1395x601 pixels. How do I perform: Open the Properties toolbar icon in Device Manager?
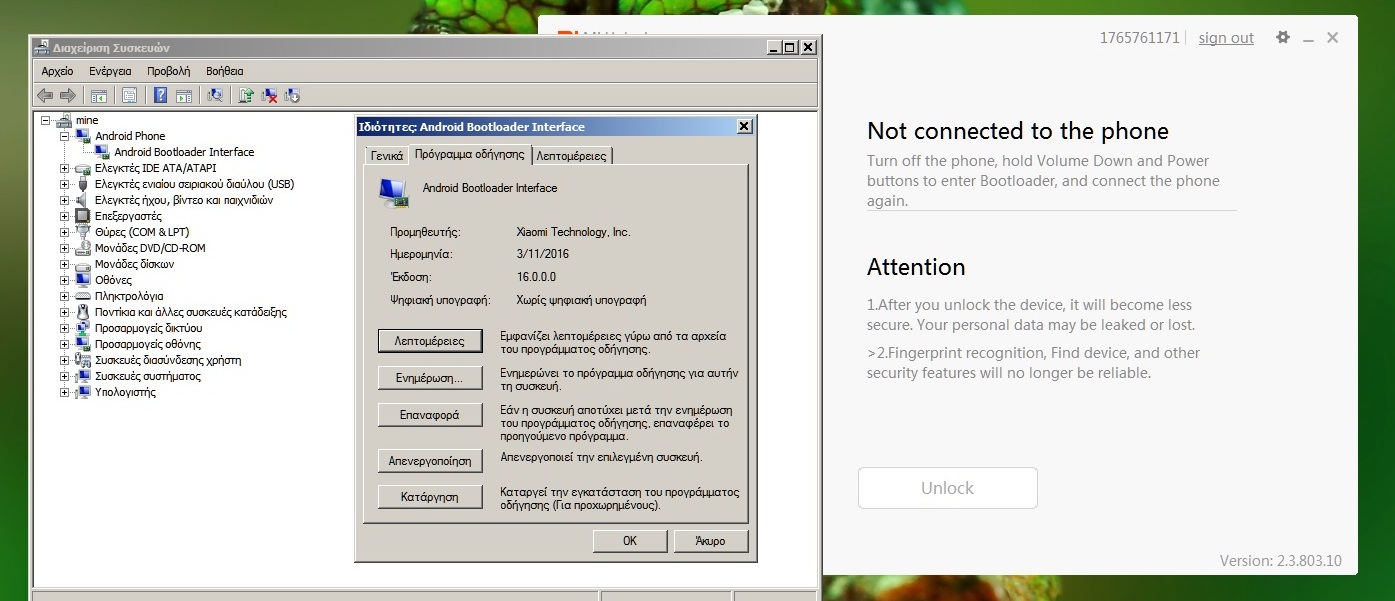point(129,96)
